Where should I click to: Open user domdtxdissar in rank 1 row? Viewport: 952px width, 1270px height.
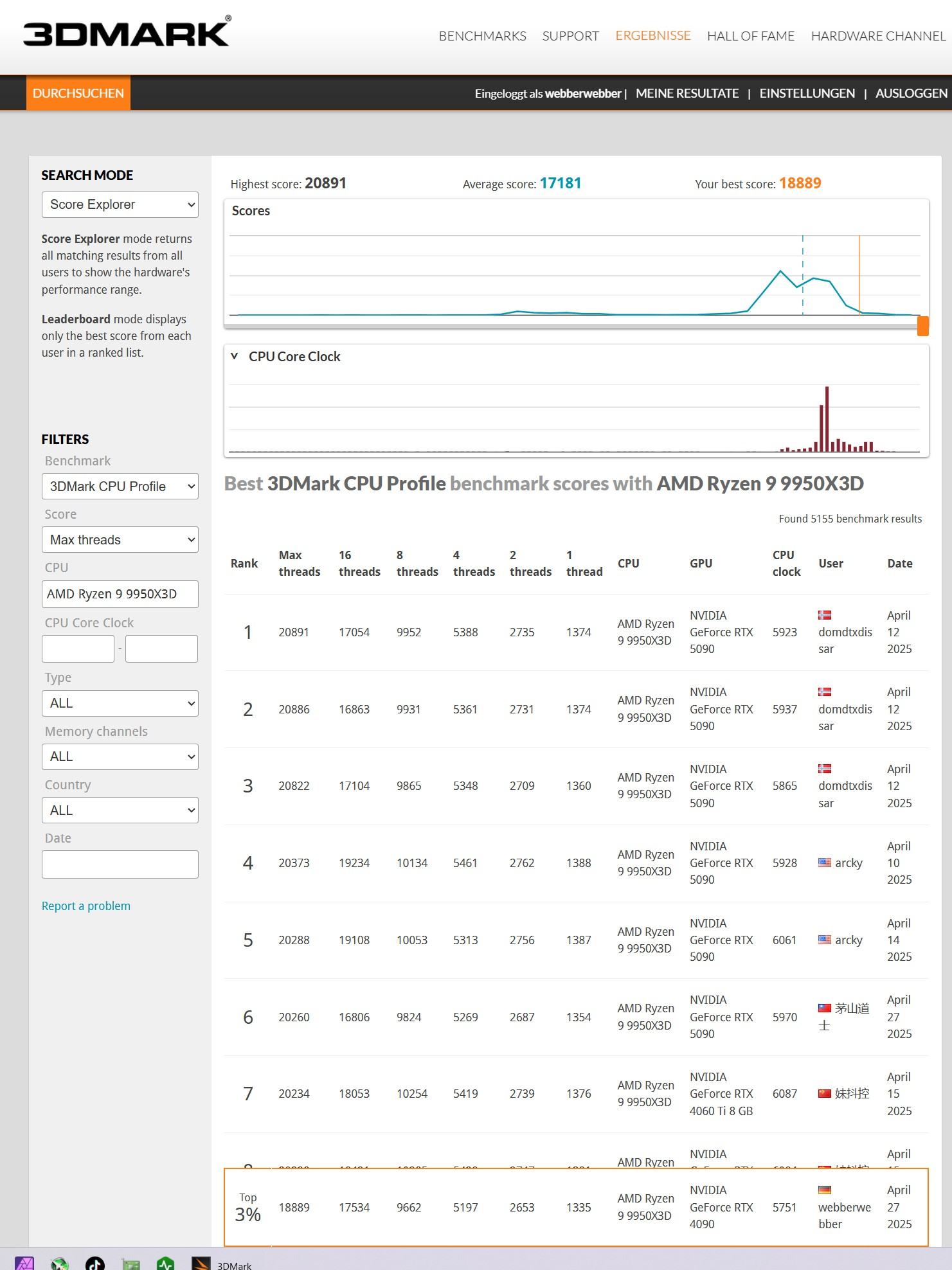[x=845, y=640]
